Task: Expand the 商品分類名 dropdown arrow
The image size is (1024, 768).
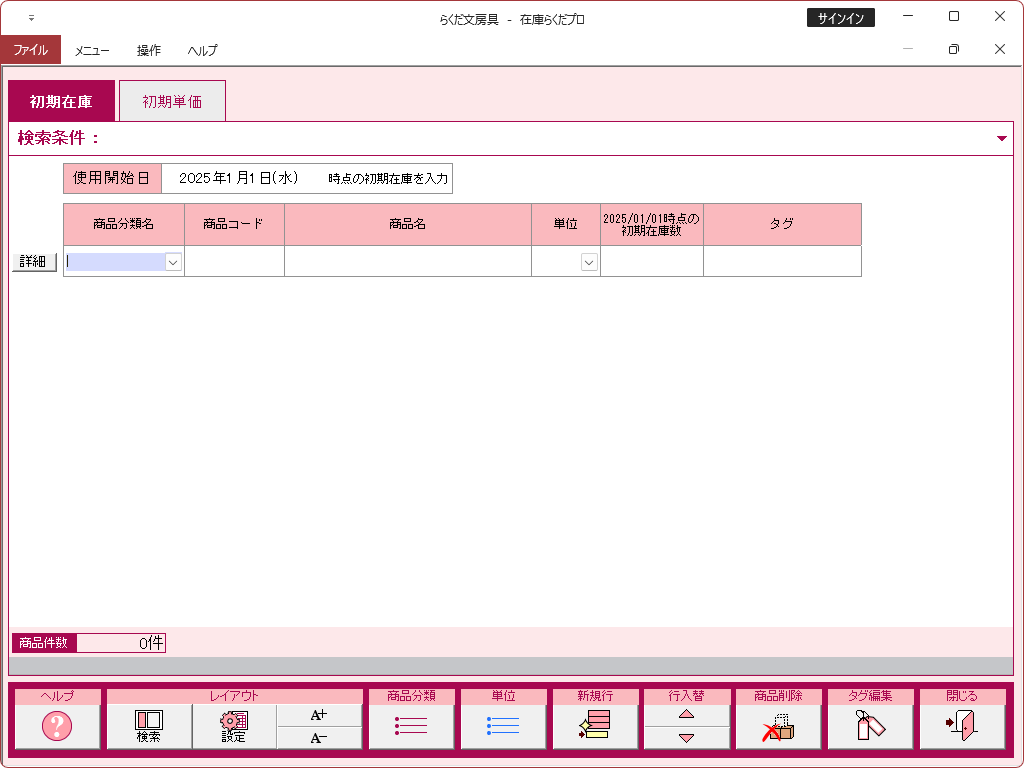Action: tap(173, 262)
